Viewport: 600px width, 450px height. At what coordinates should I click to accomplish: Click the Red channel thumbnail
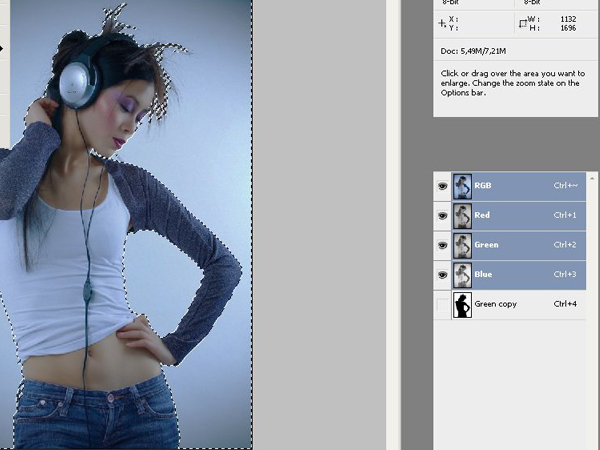[462, 216]
